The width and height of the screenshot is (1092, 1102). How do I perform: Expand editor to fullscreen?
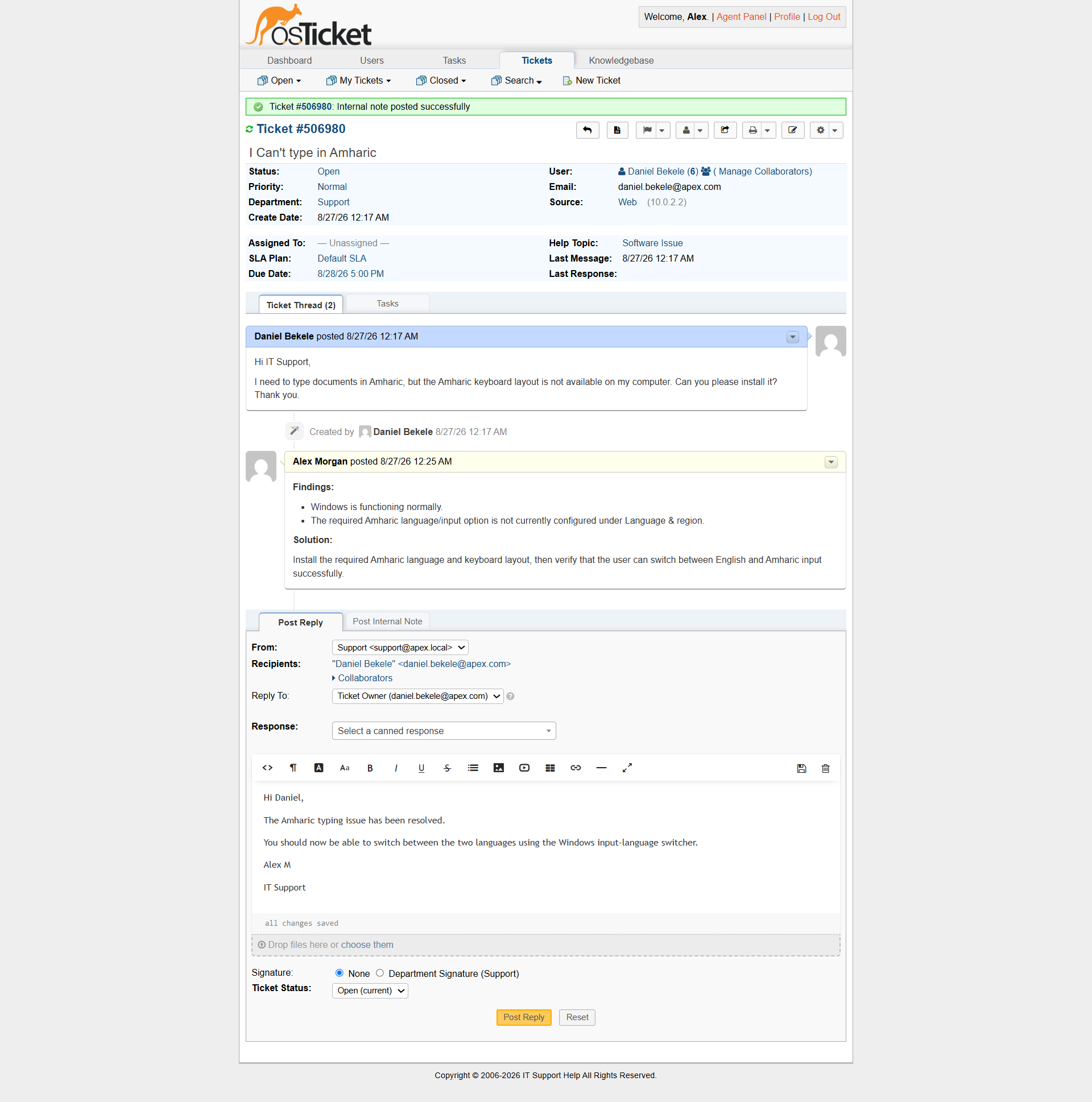[x=627, y=768]
